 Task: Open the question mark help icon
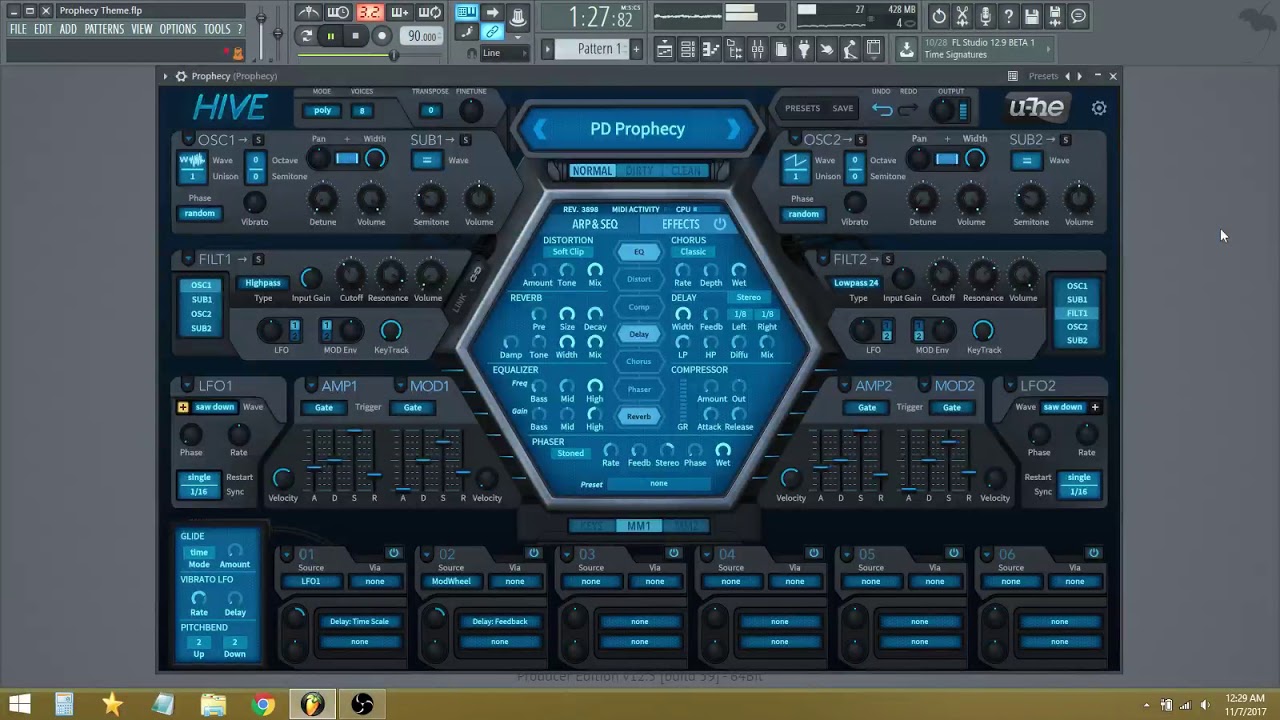point(1008,16)
